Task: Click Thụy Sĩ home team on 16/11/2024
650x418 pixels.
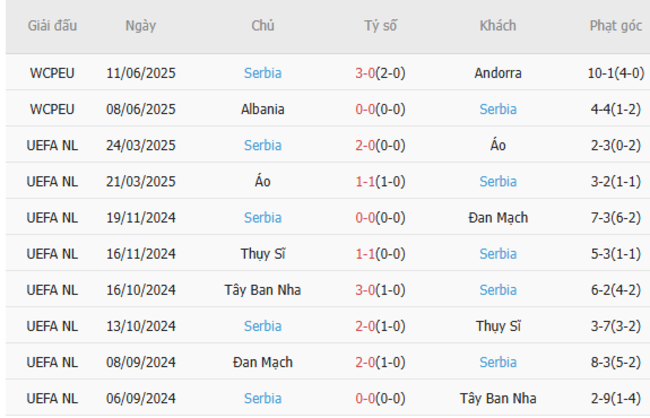Action: point(262,253)
